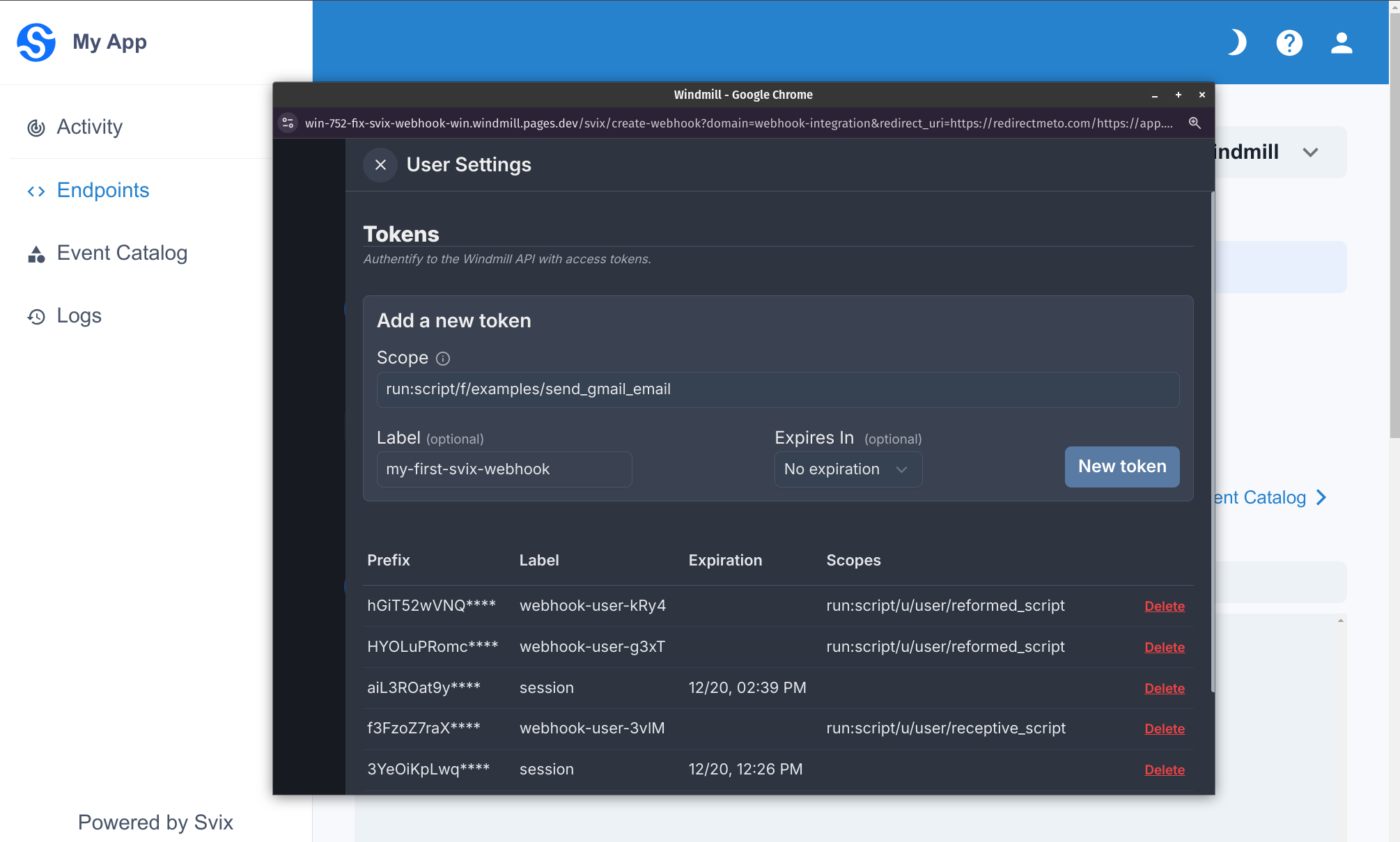Close the User Settings modal
The image size is (1400, 842).
[x=380, y=164]
